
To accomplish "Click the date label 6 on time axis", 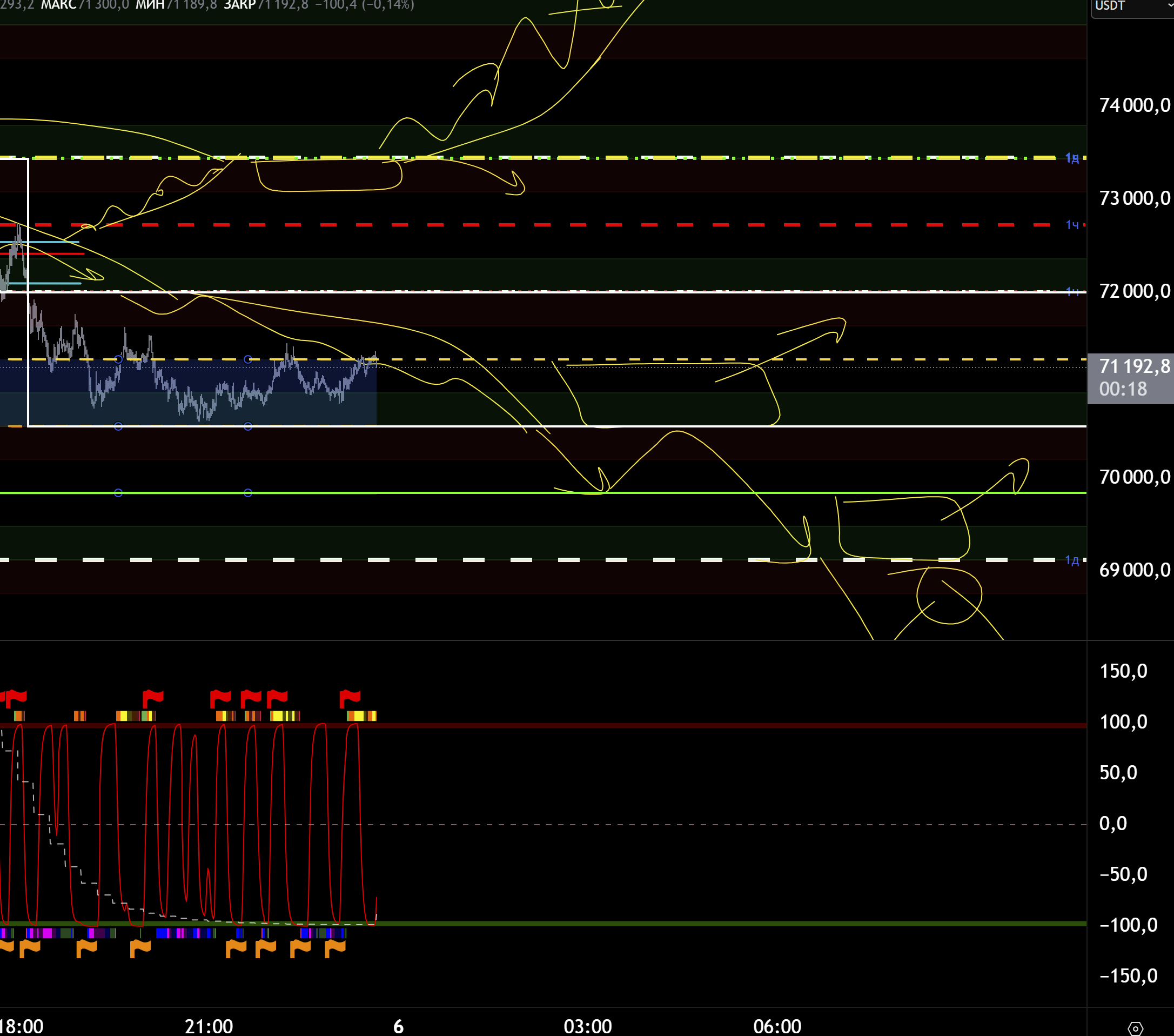I will (398, 1026).
